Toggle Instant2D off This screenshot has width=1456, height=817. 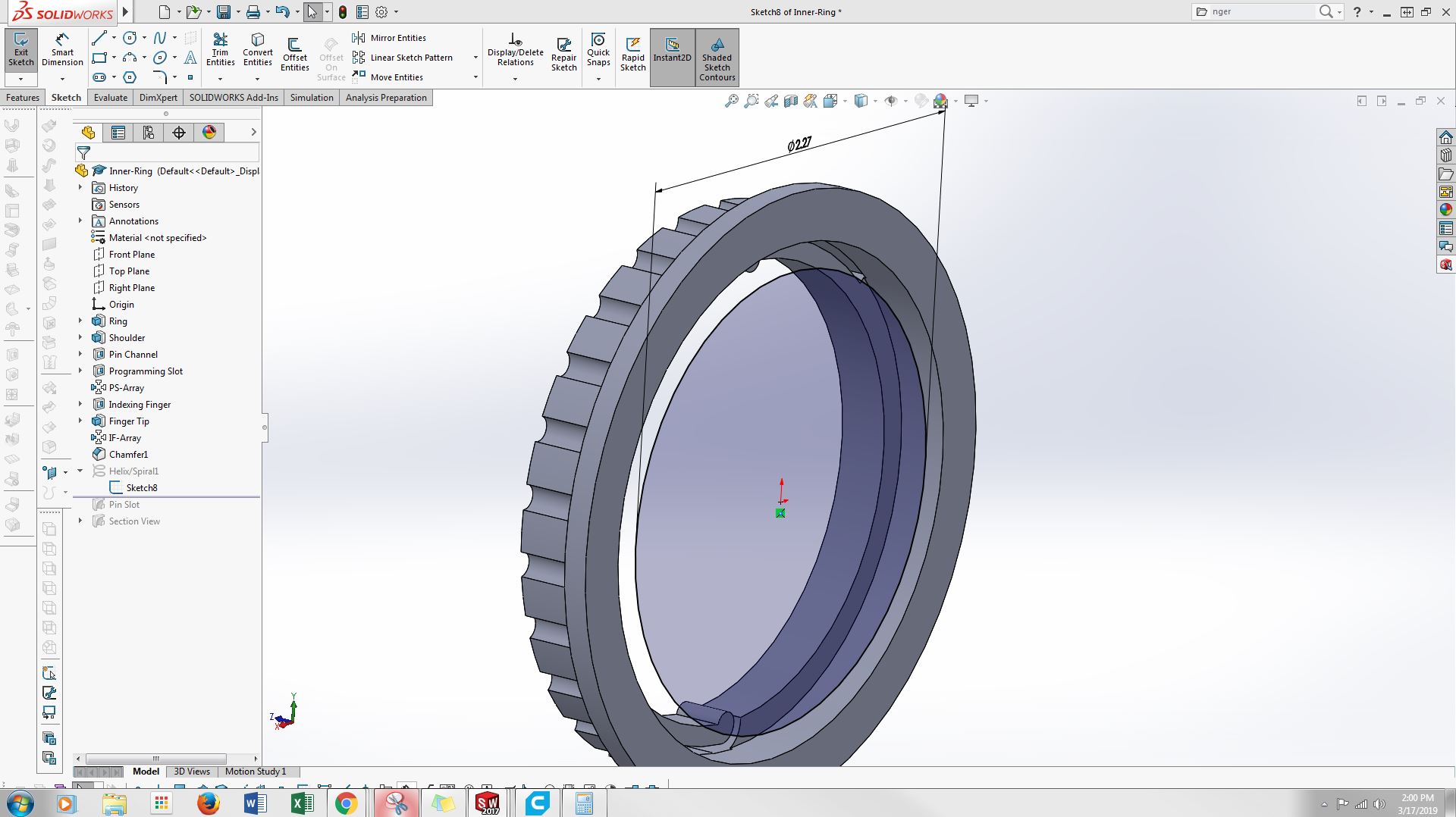[x=673, y=58]
